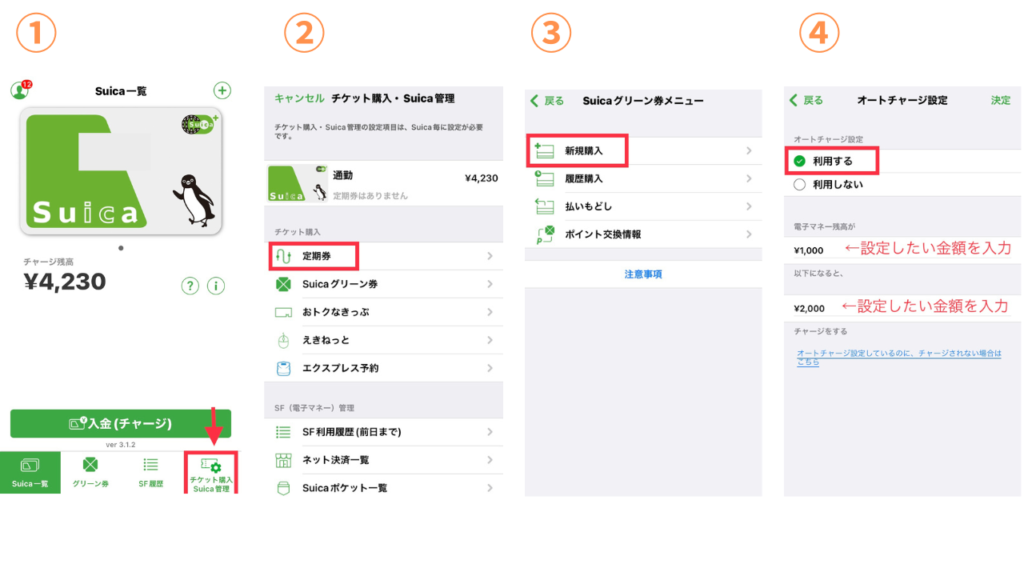The image size is (1024, 576).
Task: Tap 決定 to confirm auto-charge settings
Action: [1000, 100]
